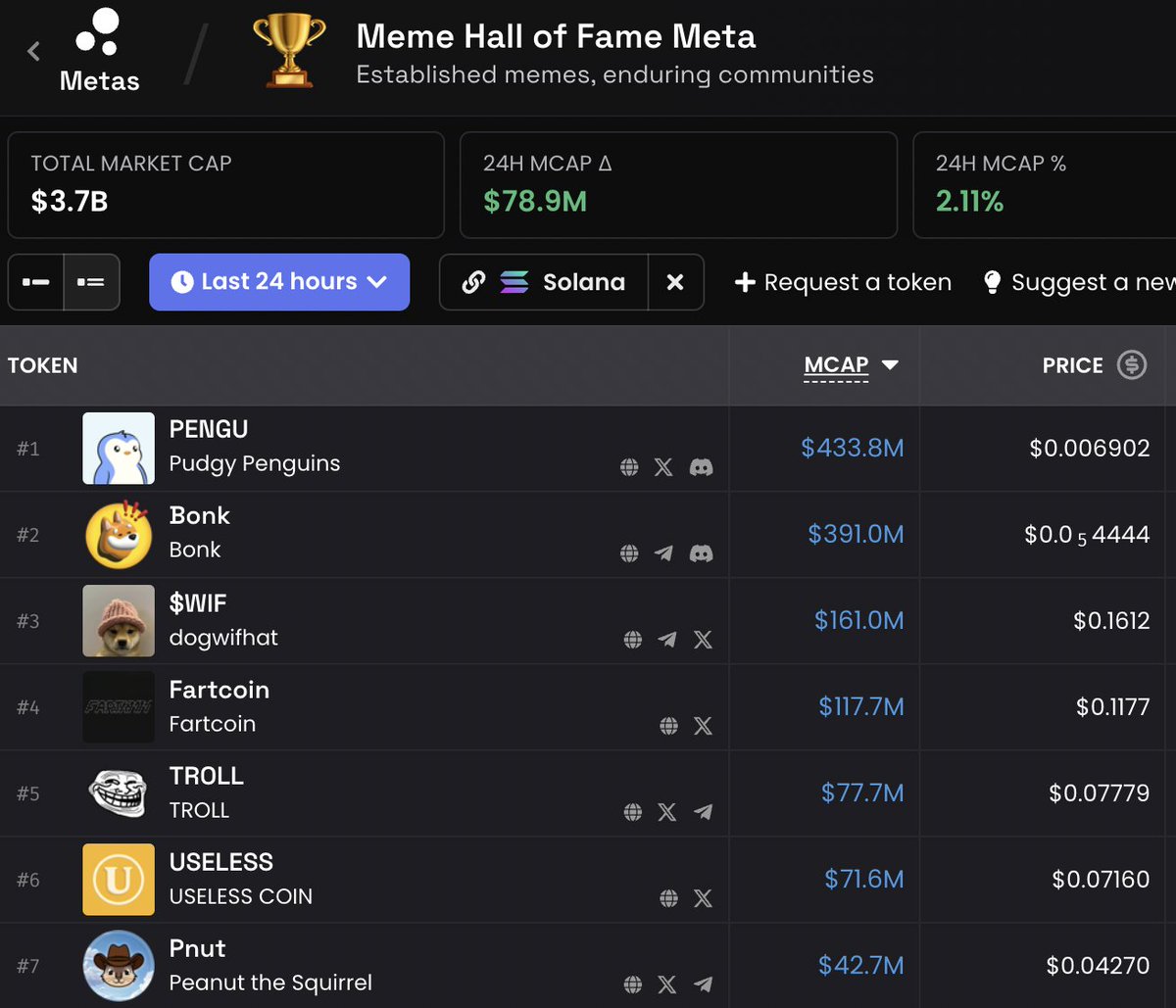Open $WIF X profile icon

tap(703, 640)
